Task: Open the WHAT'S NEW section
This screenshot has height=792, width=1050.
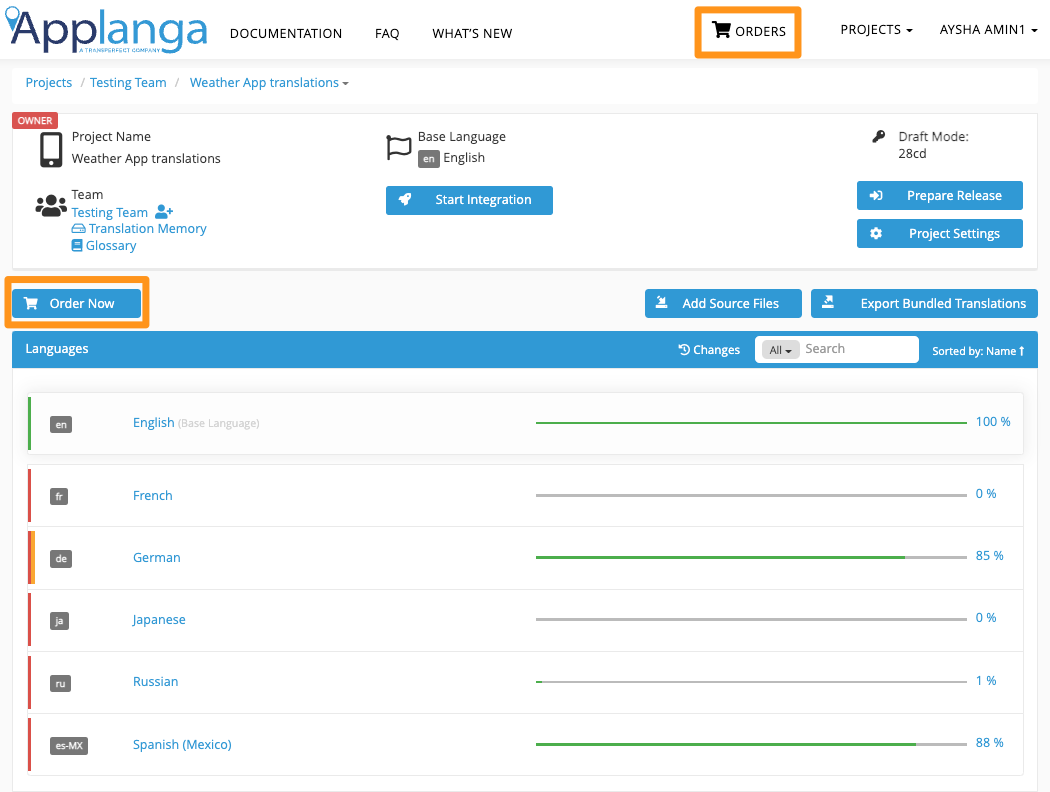Action: click(472, 33)
